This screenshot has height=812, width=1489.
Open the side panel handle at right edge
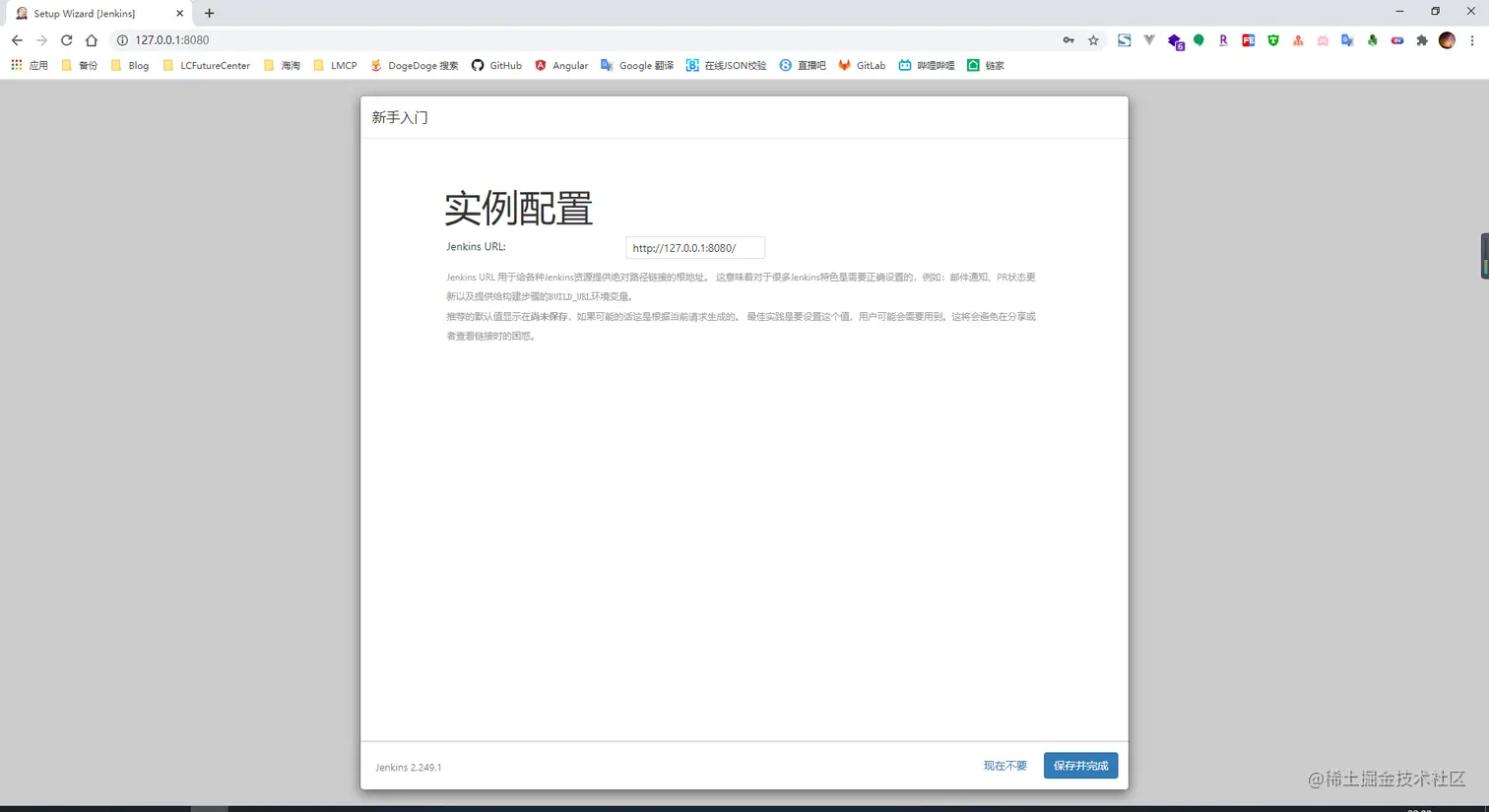(x=1484, y=256)
